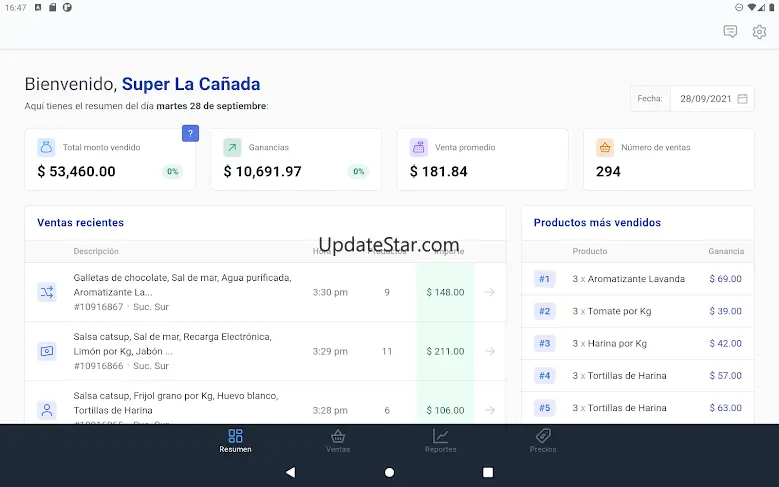779x487 pixels.
Task: Click the Salsa catsup, Frijol grano description
Action: point(176,403)
